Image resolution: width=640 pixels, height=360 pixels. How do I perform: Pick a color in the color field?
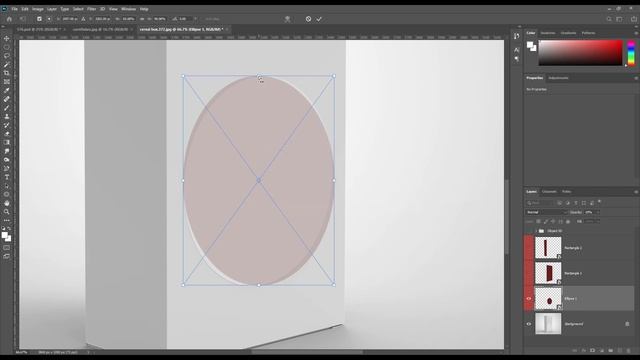pyautogui.click(x=580, y=53)
